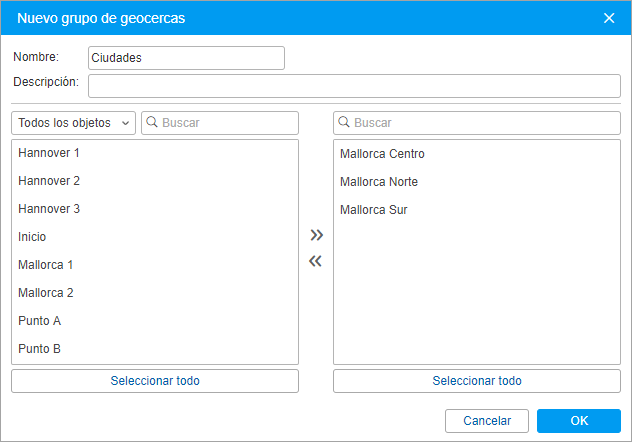This screenshot has width=632, height=442.
Task: Select Mallorca 2 in available list
Action: [155, 293]
